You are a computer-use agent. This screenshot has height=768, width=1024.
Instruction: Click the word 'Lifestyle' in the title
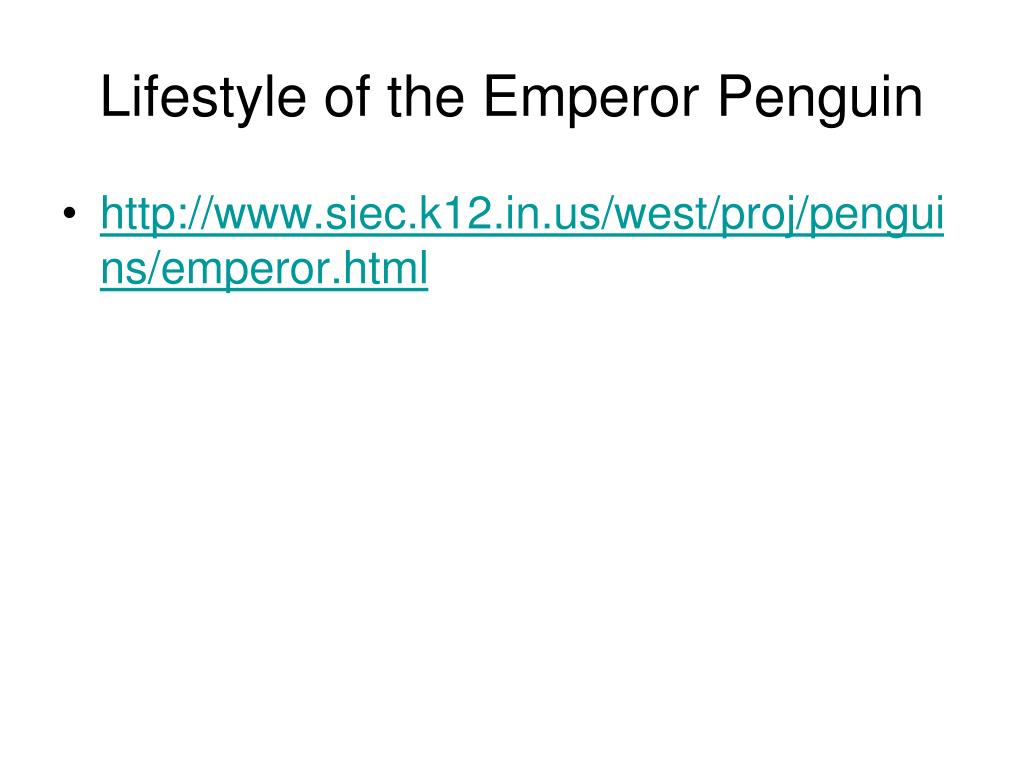point(203,97)
